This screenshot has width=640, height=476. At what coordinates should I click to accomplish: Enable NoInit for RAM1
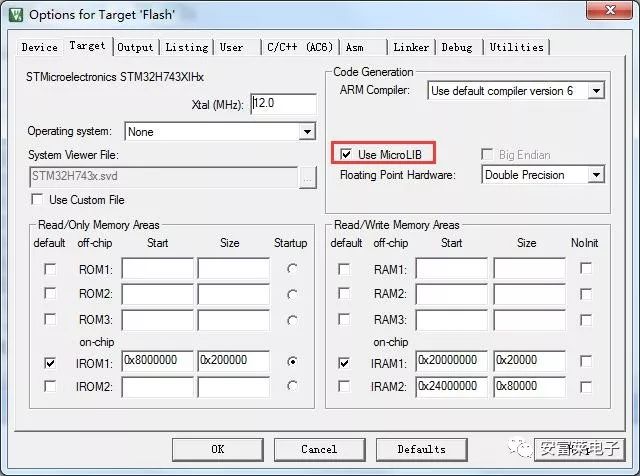click(586, 269)
